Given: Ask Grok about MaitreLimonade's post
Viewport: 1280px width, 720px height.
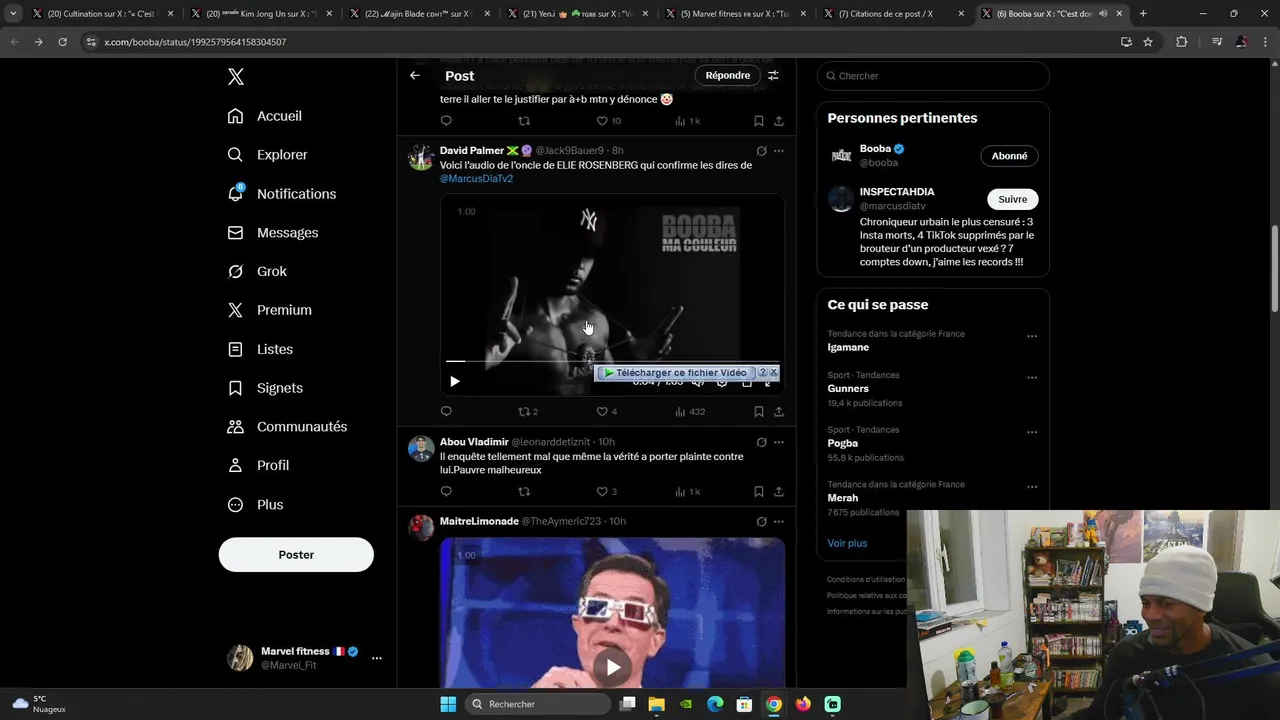Looking at the screenshot, I should pyautogui.click(x=761, y=521).
